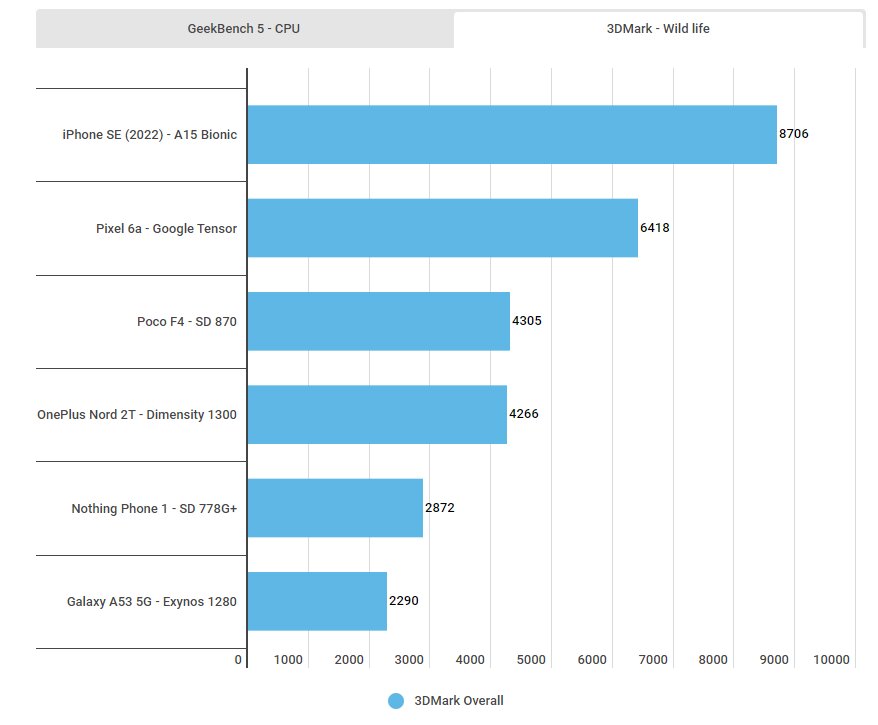Click the OnePlus Nord 2T bar
Image resolution: width=878 pixels, height=725 pixels.
pyautogui.click(x=377, y=414)
